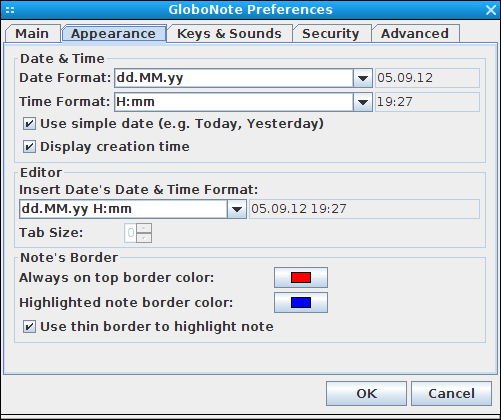Uncheck Display creation time
The width and height of the screenshot is (501, 420).
[29, 147]
